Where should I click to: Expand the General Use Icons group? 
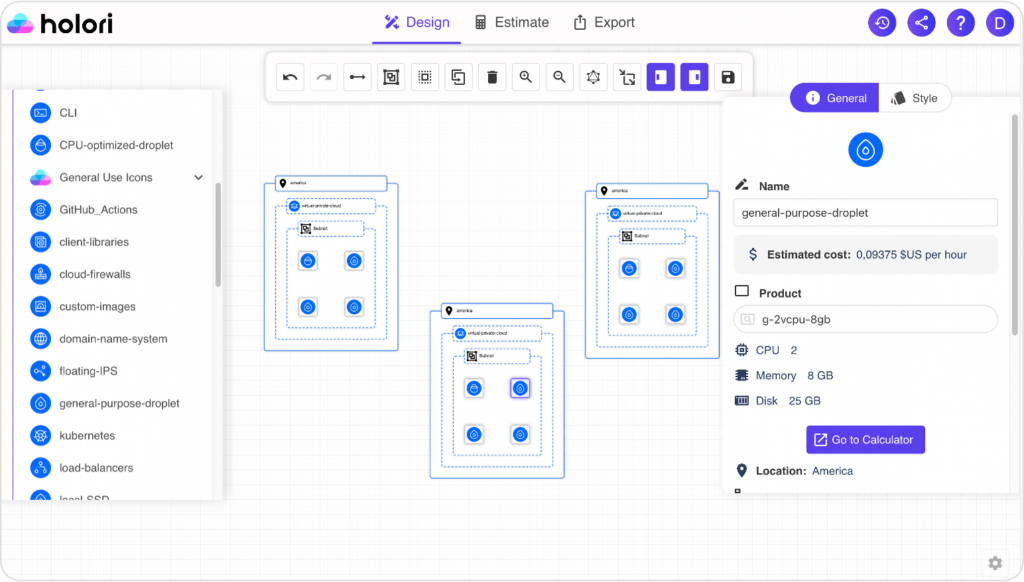coord(199,178)
